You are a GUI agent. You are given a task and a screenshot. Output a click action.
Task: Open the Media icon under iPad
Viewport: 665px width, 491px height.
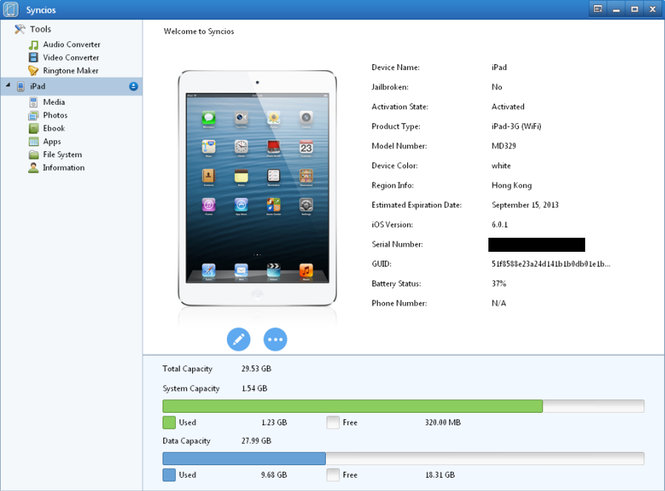[x=34, y=102]
